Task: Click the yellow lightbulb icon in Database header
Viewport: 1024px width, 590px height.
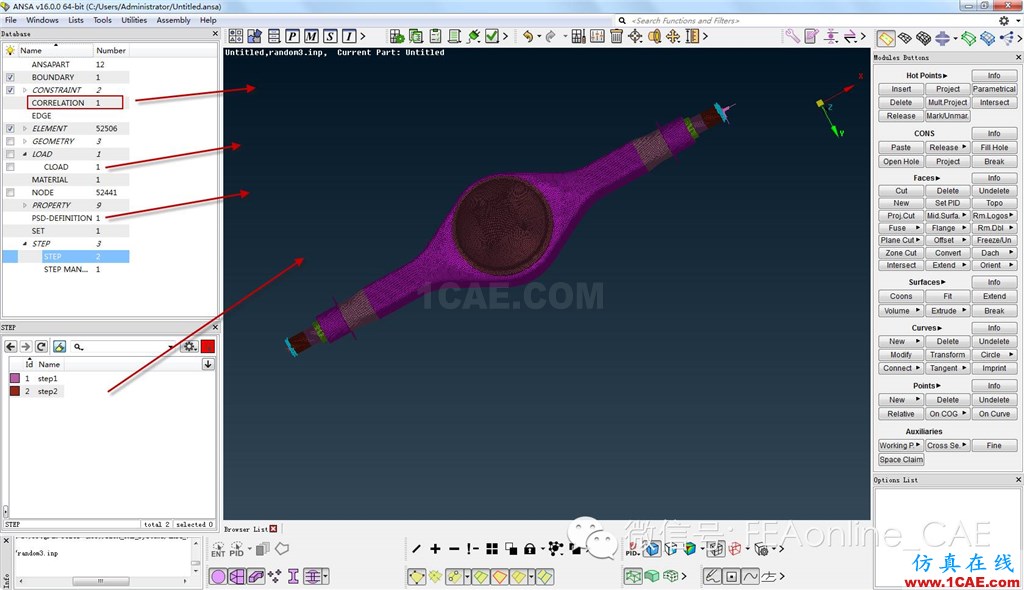Action: pos(10,50)
